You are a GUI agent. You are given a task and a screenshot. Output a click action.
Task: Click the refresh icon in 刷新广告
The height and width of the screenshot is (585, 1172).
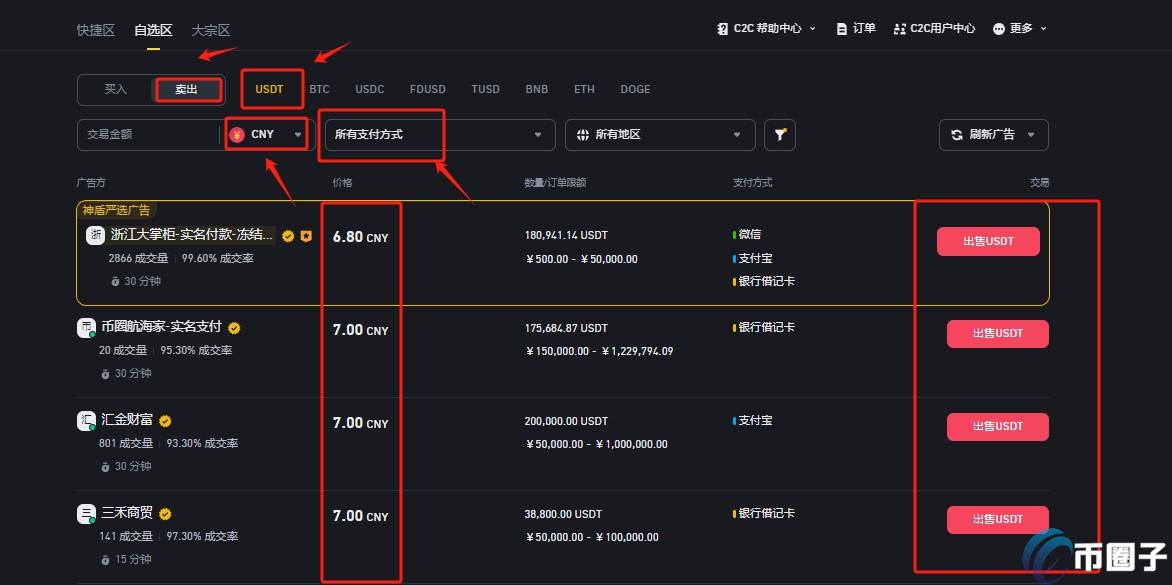click(x=956, y=134)
